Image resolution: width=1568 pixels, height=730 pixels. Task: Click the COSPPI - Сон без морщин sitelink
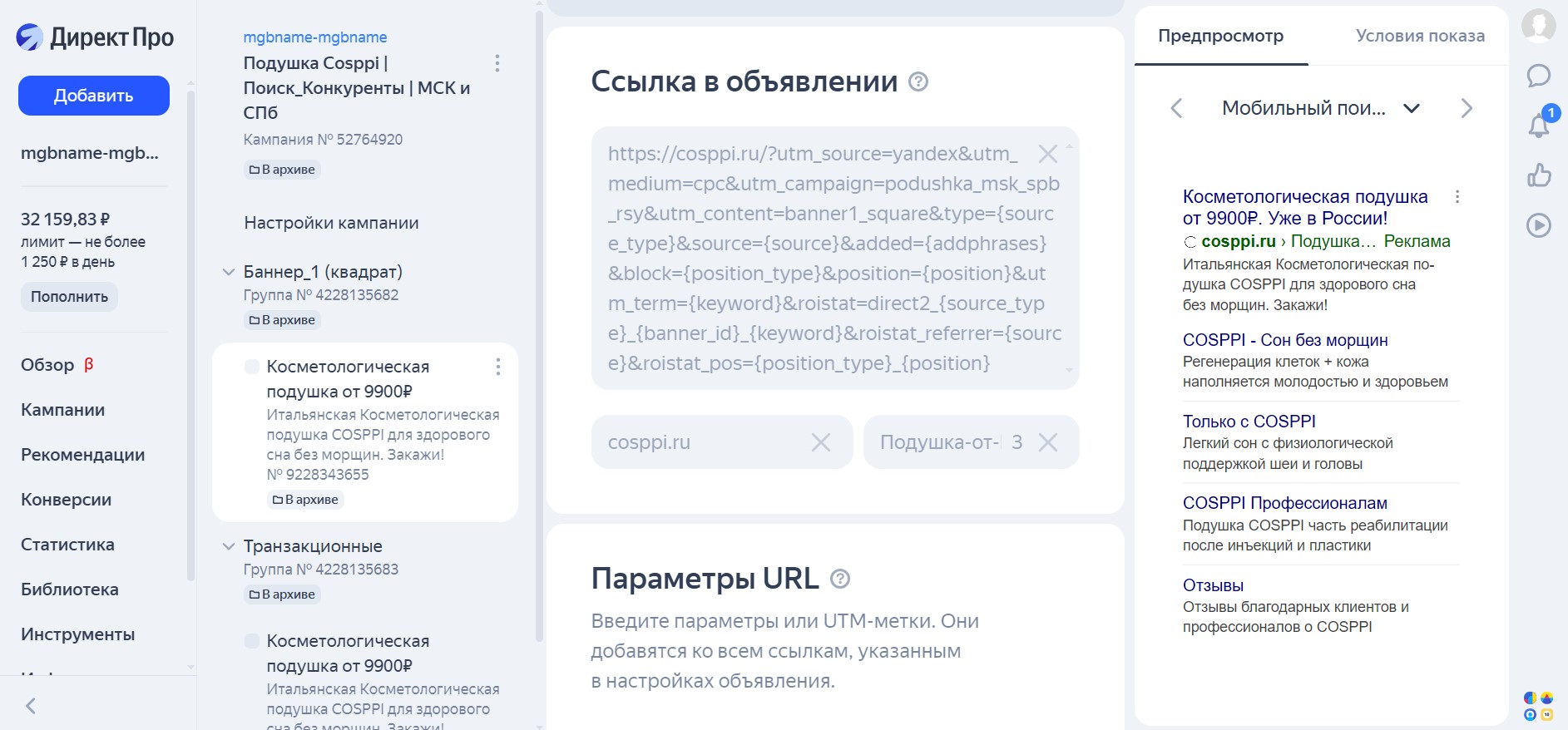click(1285, 340)
